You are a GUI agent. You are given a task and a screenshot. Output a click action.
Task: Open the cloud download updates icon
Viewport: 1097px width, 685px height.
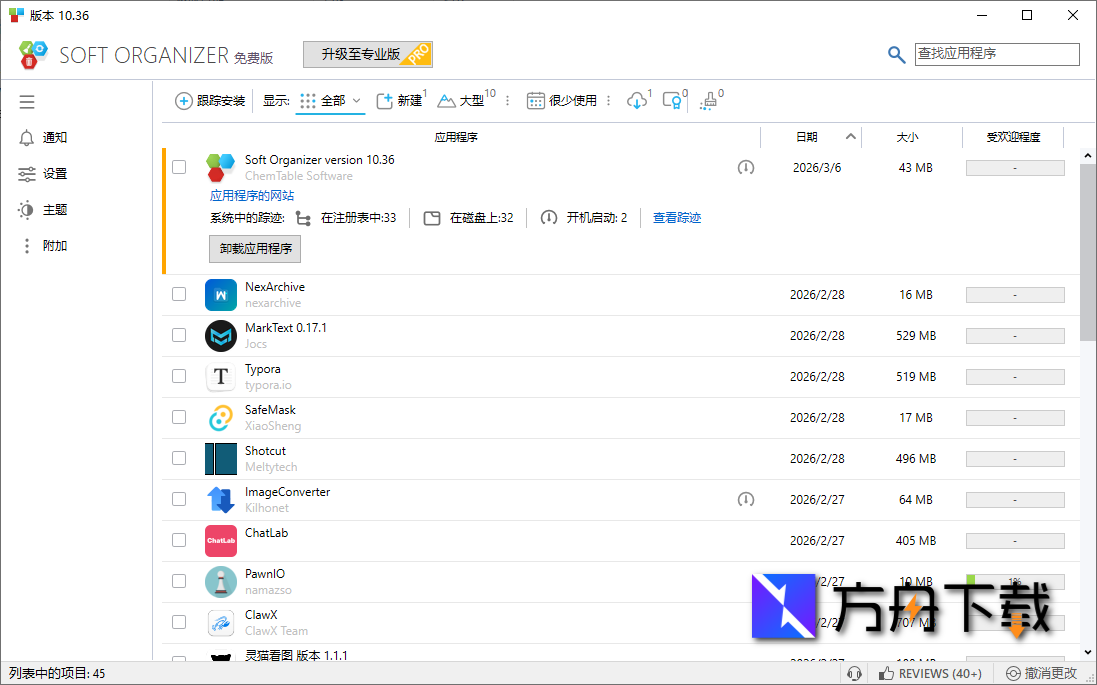coord(637,100)
